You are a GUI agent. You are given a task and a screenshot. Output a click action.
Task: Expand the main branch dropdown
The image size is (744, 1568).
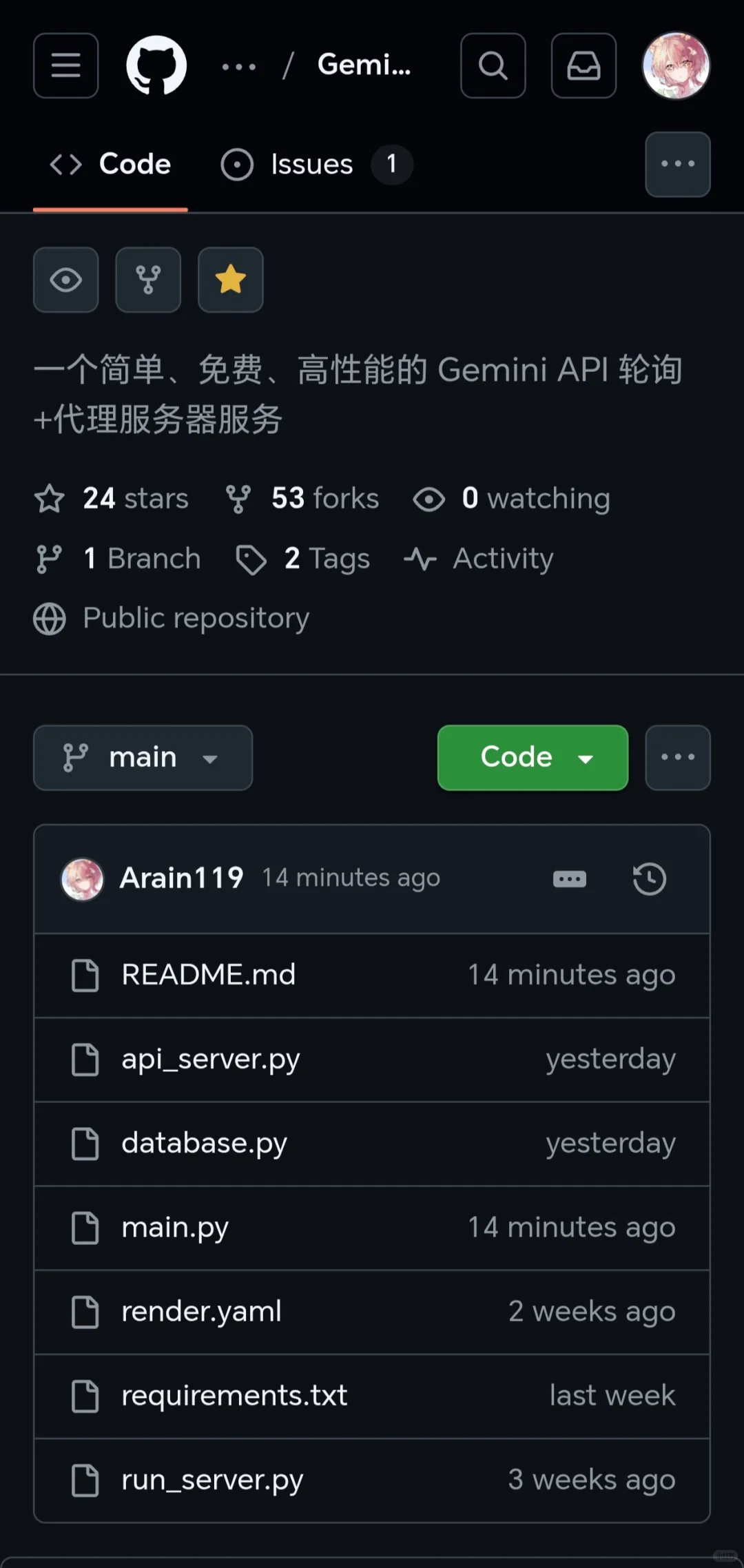click(x=143, y=757)
